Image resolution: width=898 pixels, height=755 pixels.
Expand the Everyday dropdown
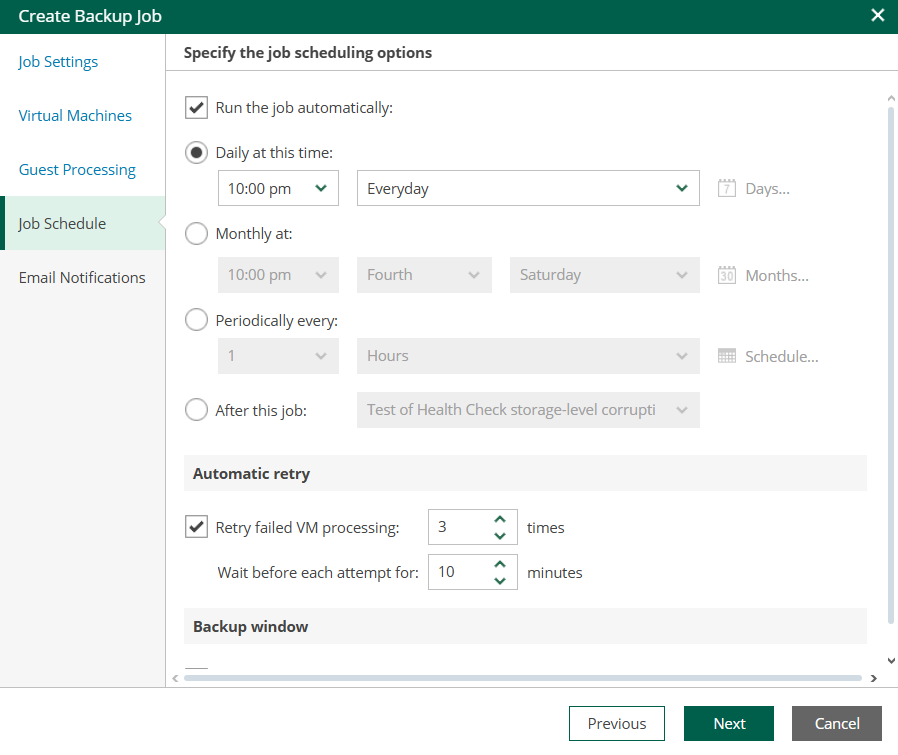[527, 188]
